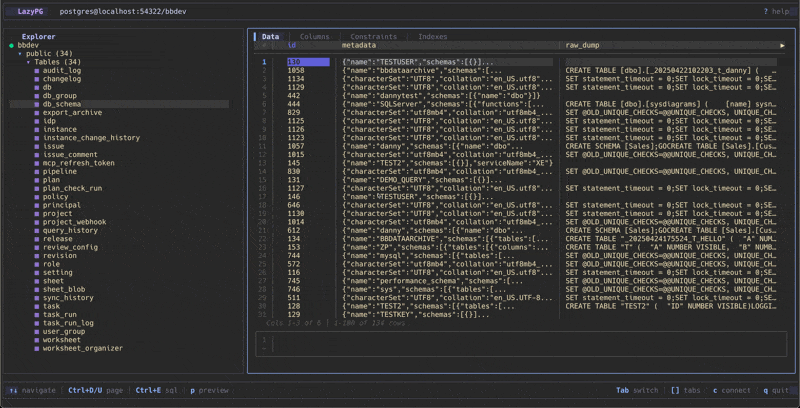The height and width of the screenshot is (408, 800).
Task: Select the instance table in Explorer
Action: click(x=59, y=130)
